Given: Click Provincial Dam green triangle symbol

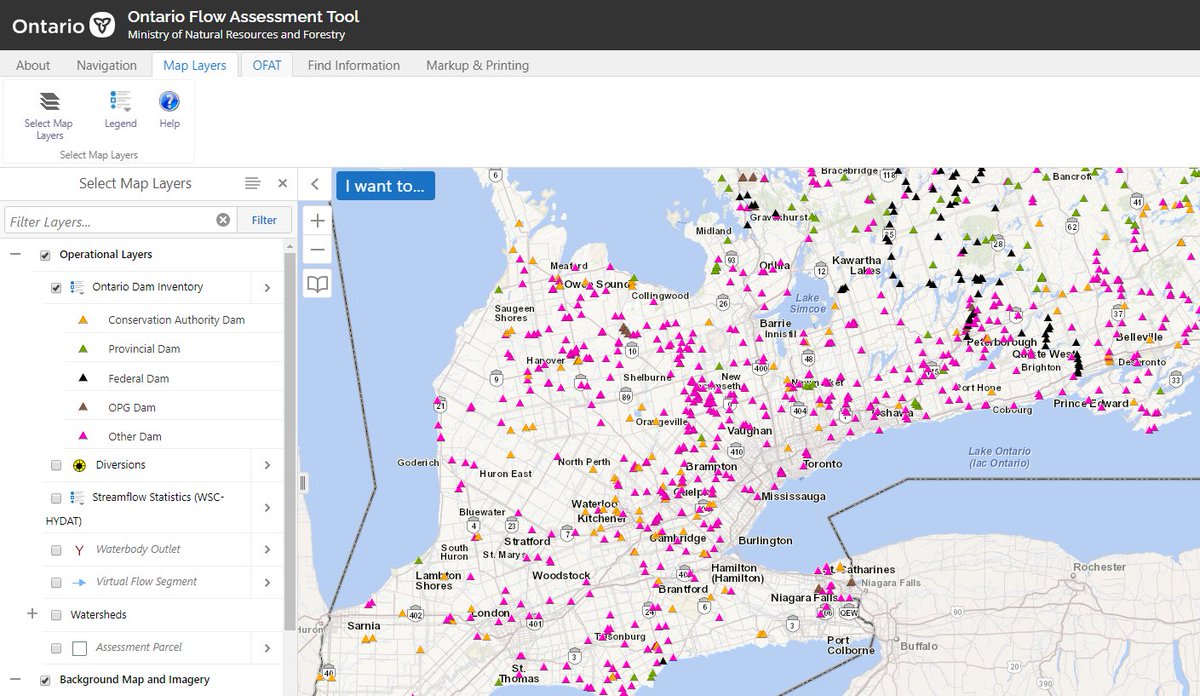Looking at the screenshot, I should pyautogui.click(x=84, y=349).
